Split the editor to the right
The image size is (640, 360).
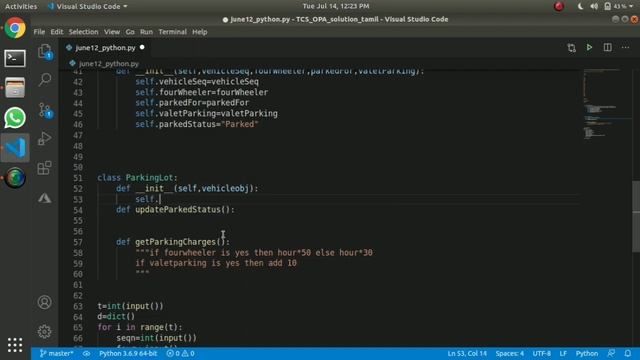(607, 47)
